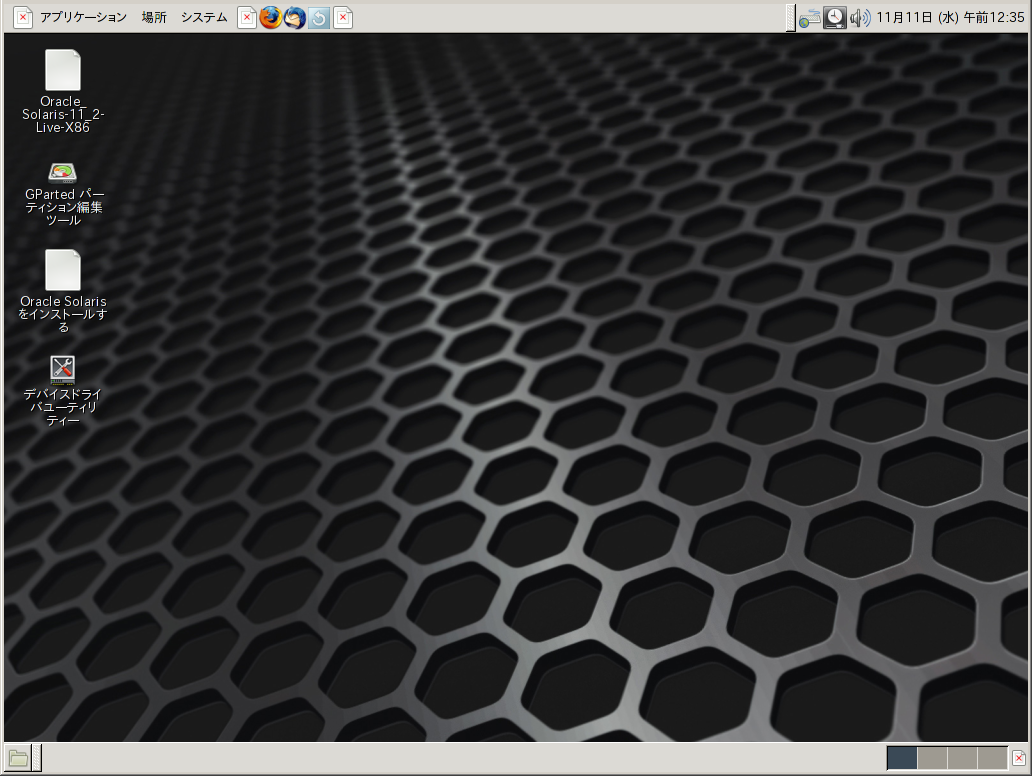The width and height of the screenshot is (1032, 776).
Task: Click the broken icon beside the workspace switcher
Action: point(1018,758)
